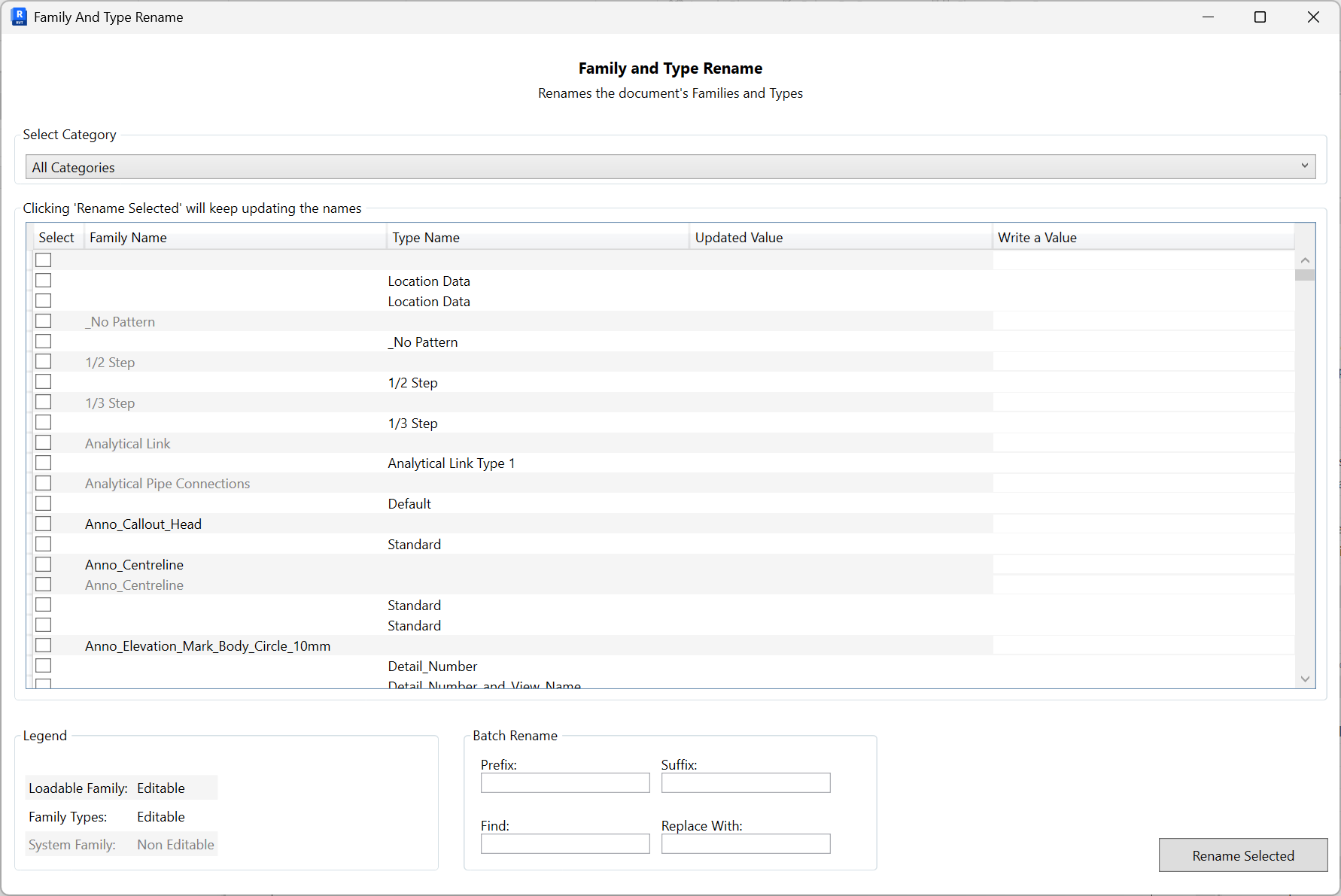
Task: Click the Write a Value cell beside Standard
Action: [1144, 544]
